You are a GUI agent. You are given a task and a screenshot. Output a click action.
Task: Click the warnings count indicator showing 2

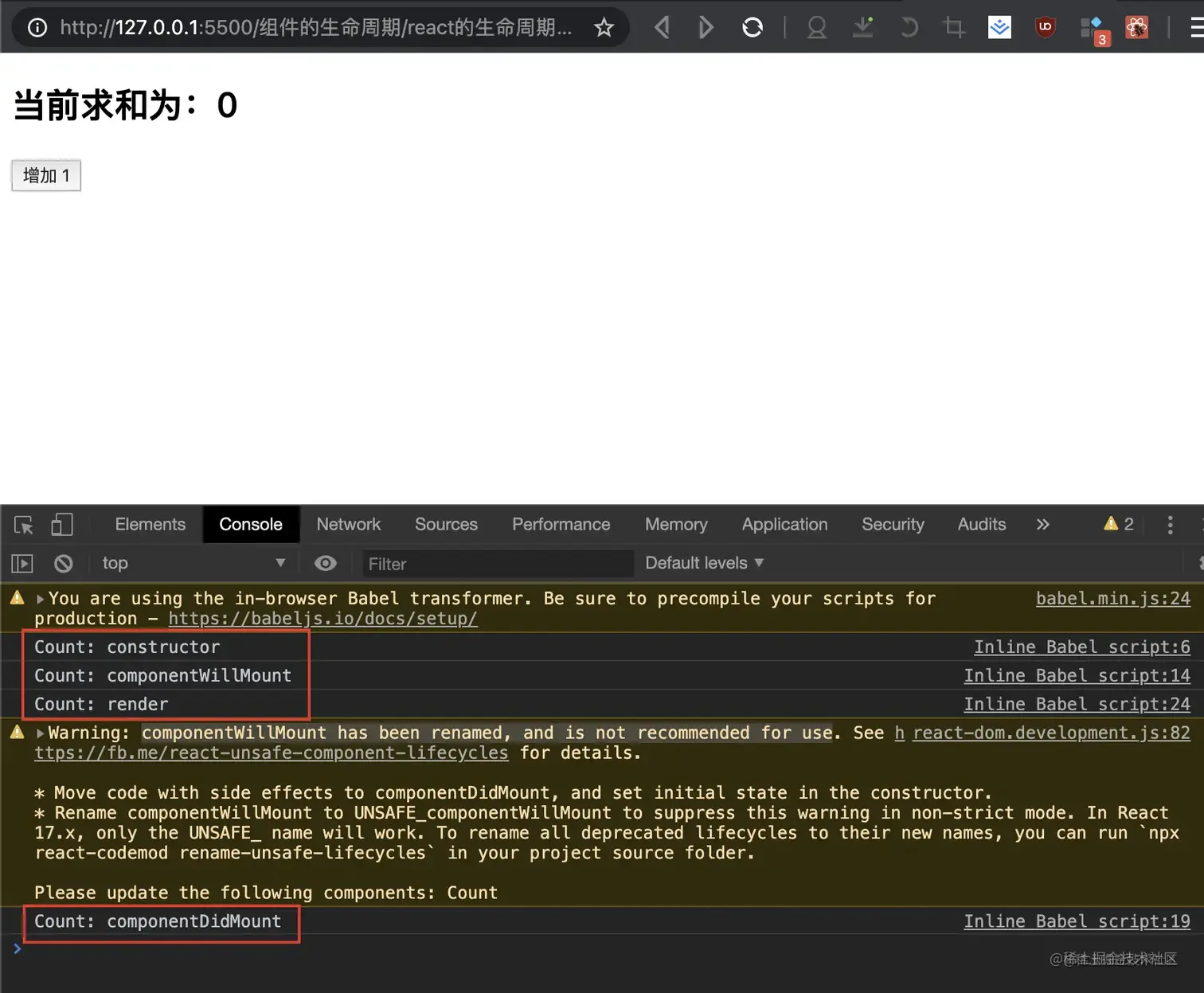click(x=1119, y=524)
